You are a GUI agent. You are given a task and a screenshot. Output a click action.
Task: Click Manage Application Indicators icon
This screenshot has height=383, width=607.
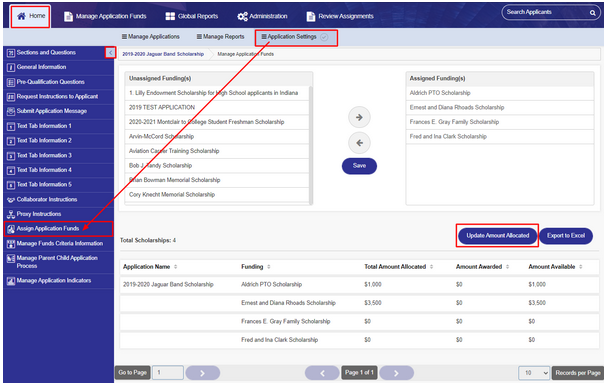point(11,281)
